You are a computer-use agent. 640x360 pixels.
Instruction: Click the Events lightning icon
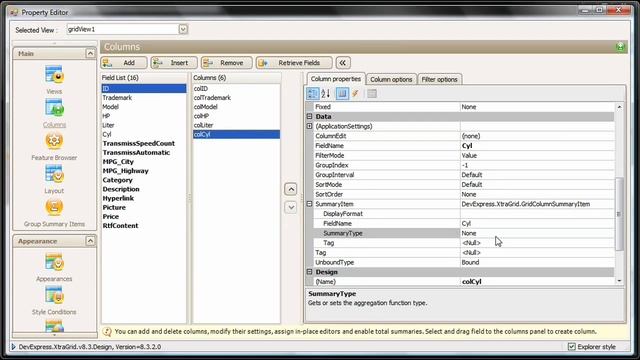click(356, 94)
